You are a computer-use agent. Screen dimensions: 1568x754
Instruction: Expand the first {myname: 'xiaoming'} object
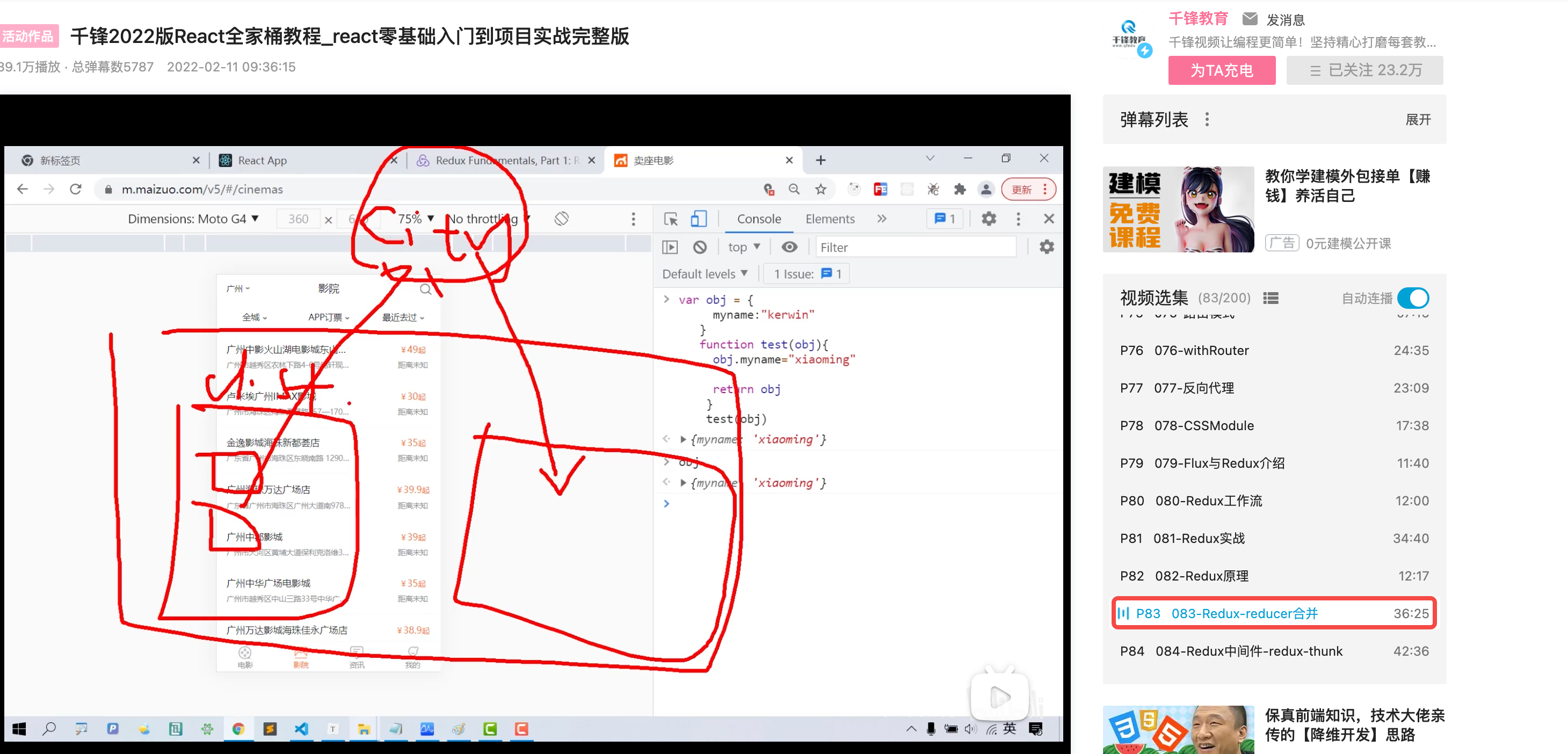coord(683,439)
